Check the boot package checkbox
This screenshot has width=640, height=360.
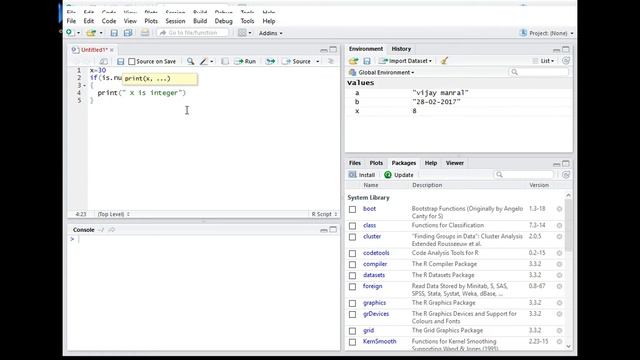(x=352, y=209)
